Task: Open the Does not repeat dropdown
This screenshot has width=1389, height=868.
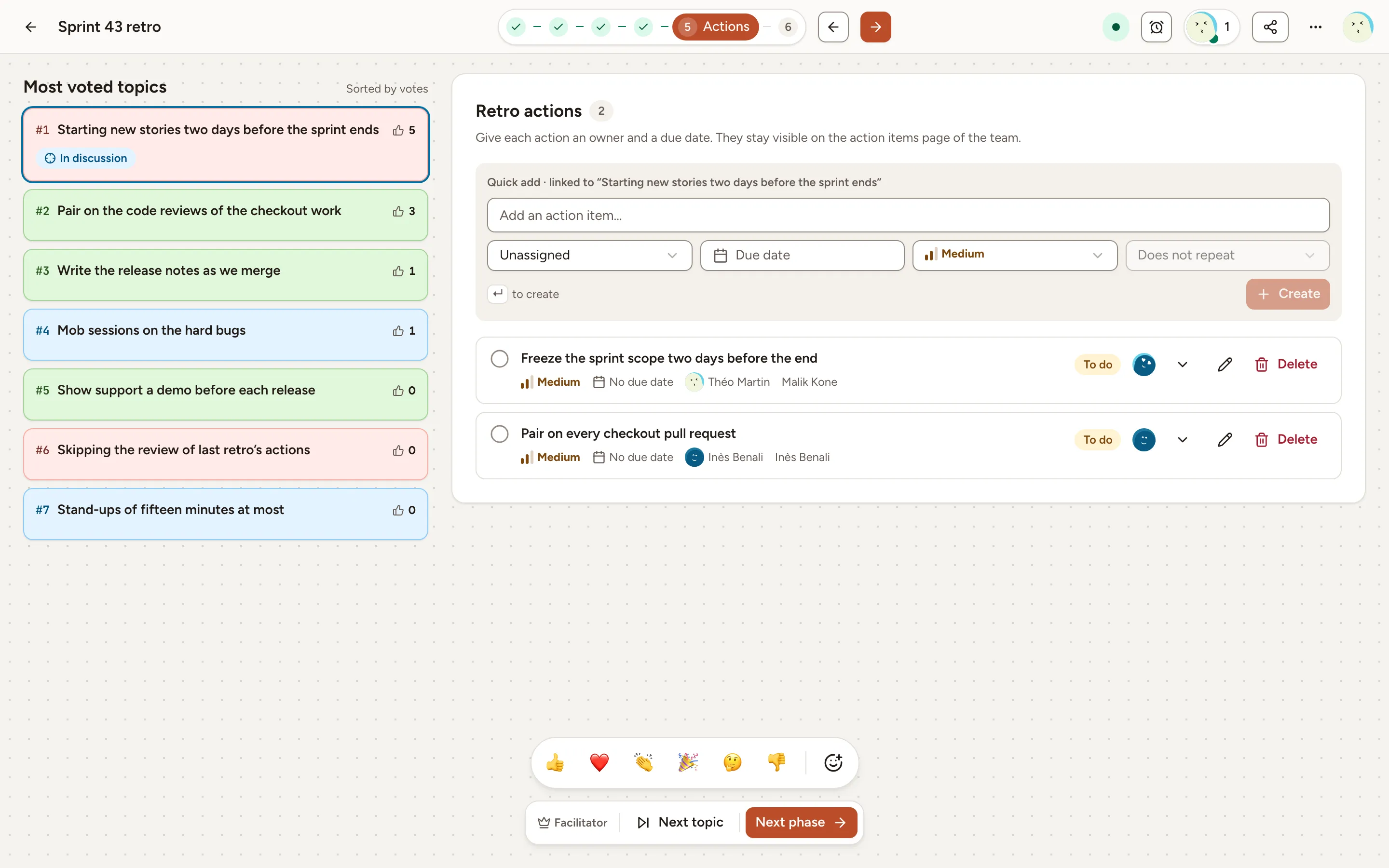Action: [x=1227, y=256]
